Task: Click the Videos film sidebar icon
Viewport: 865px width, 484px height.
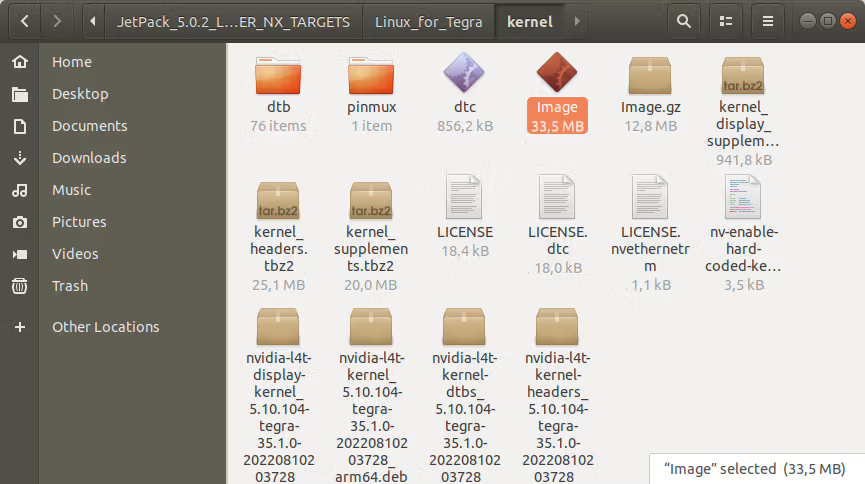Action: (x=20, y=254)
